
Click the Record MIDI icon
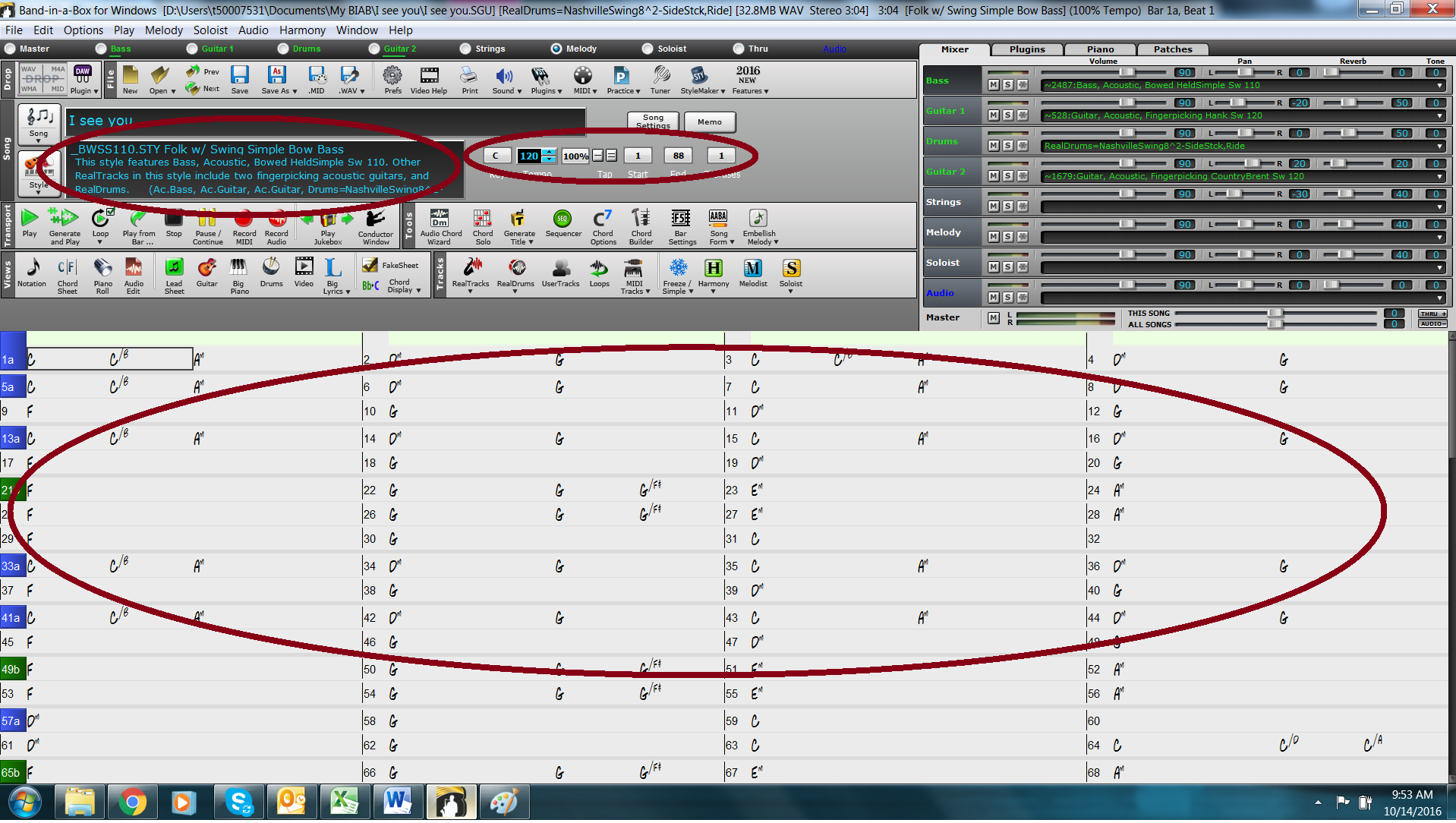click(244, 226)
